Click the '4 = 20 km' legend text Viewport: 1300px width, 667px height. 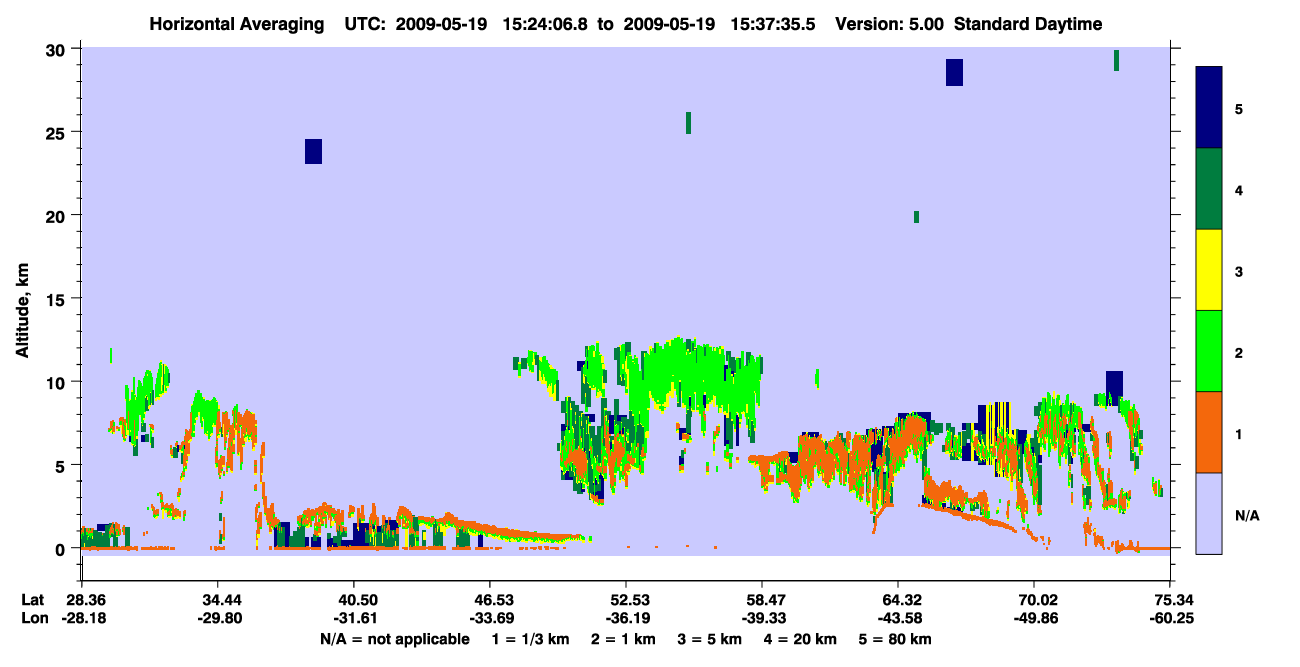point(800,639)
